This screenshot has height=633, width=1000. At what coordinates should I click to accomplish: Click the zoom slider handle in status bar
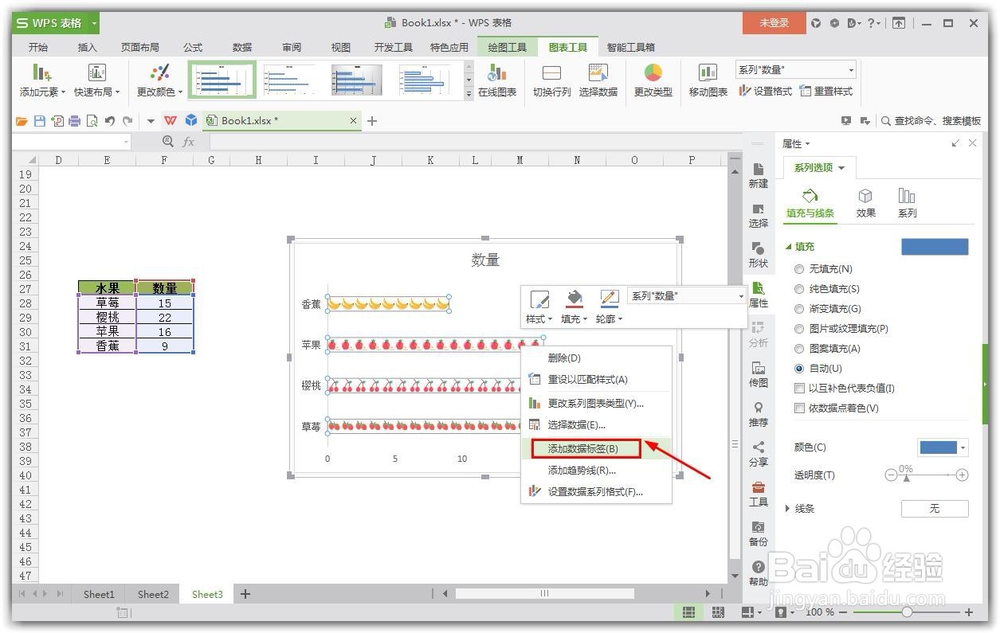[x=906, y=612]
